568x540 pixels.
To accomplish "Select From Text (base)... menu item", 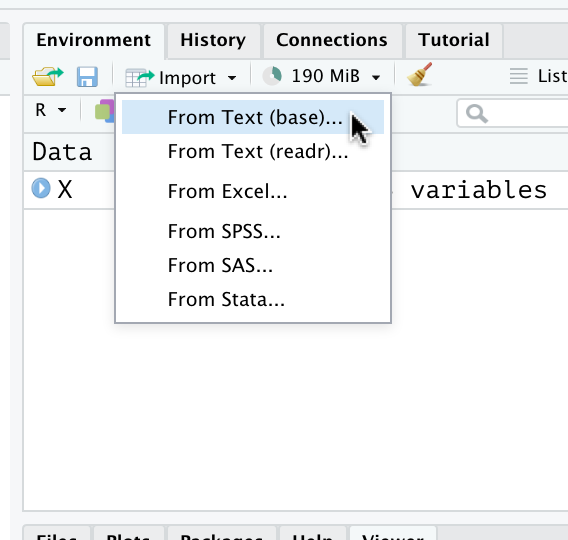I will [x=253, y=117].
